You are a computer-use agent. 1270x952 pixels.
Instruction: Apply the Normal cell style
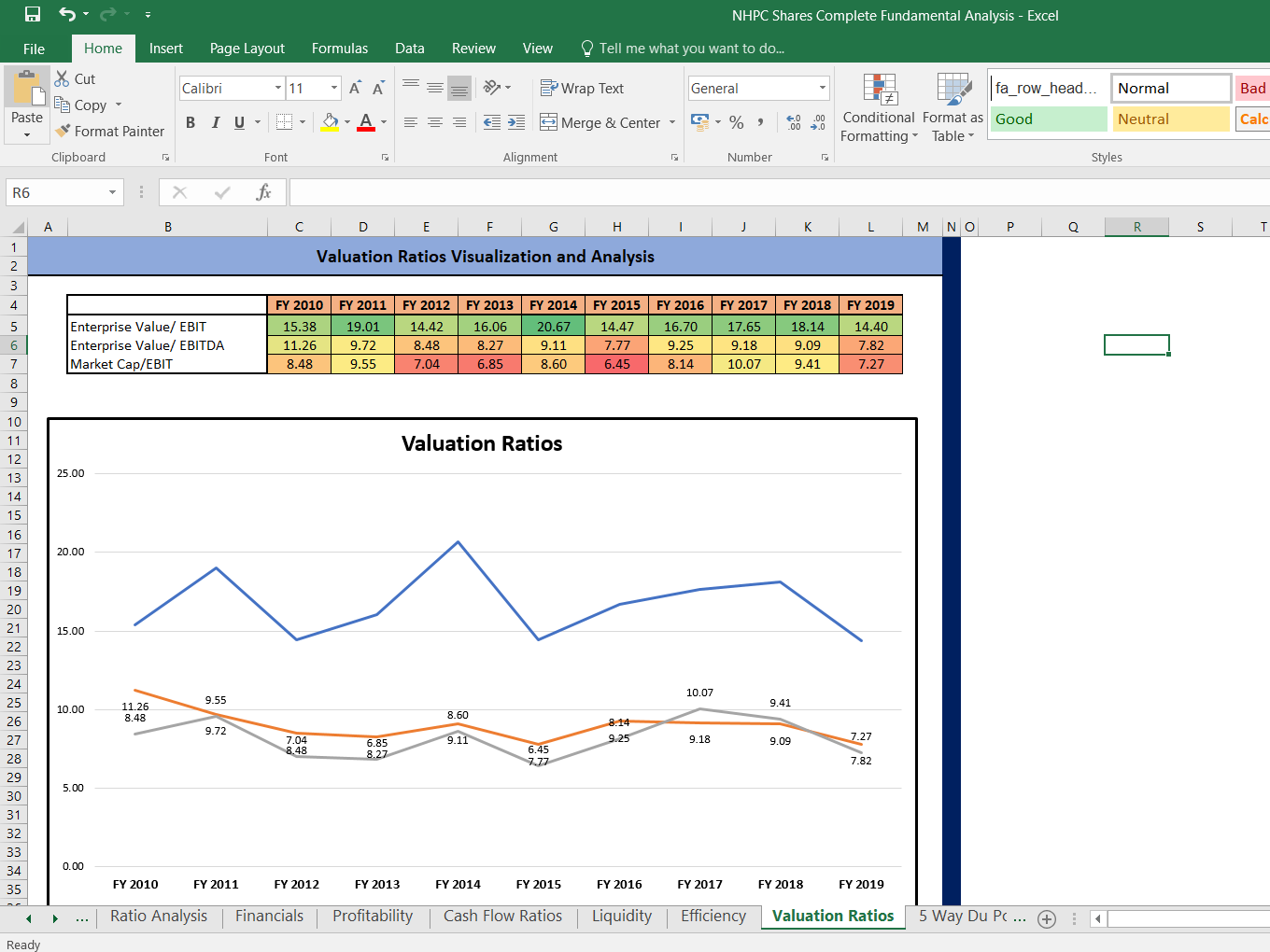pyautogui.click(x=1171, y=88)
